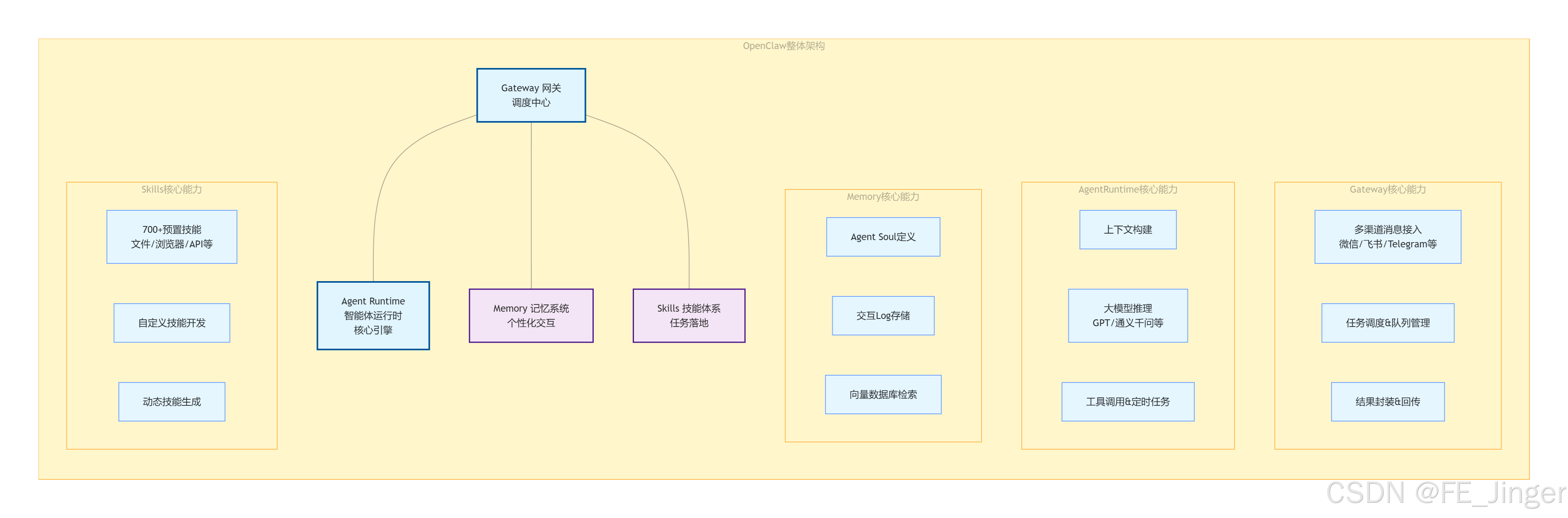Image resolution: width=1568 pixels, height=518 pixels.
Task: Select the 多渠道消息接入 box
Action: tap(1387, 237)
